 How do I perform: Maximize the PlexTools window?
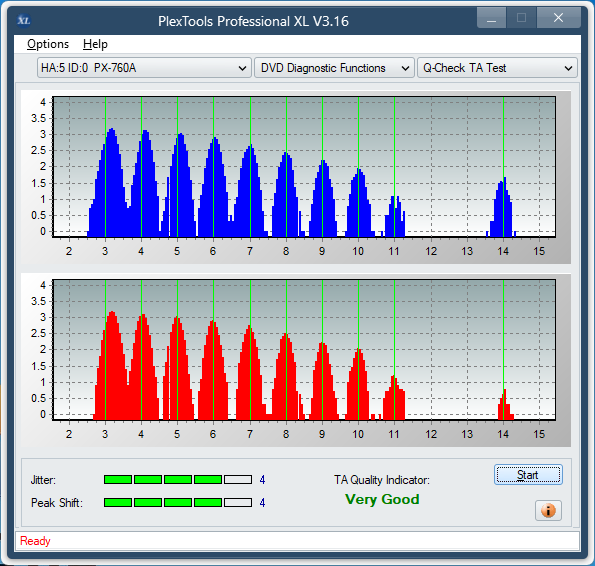coord(521,18)
